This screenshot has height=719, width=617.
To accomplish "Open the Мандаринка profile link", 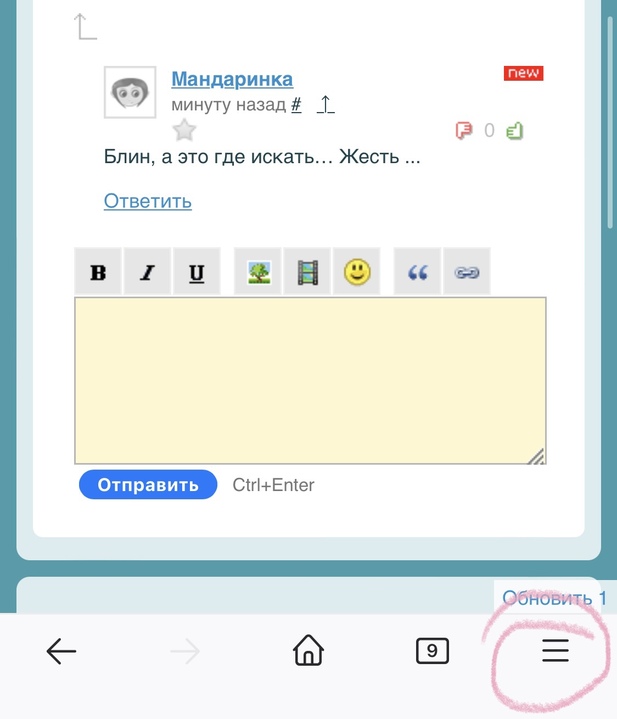I will (x=232, y=79).
